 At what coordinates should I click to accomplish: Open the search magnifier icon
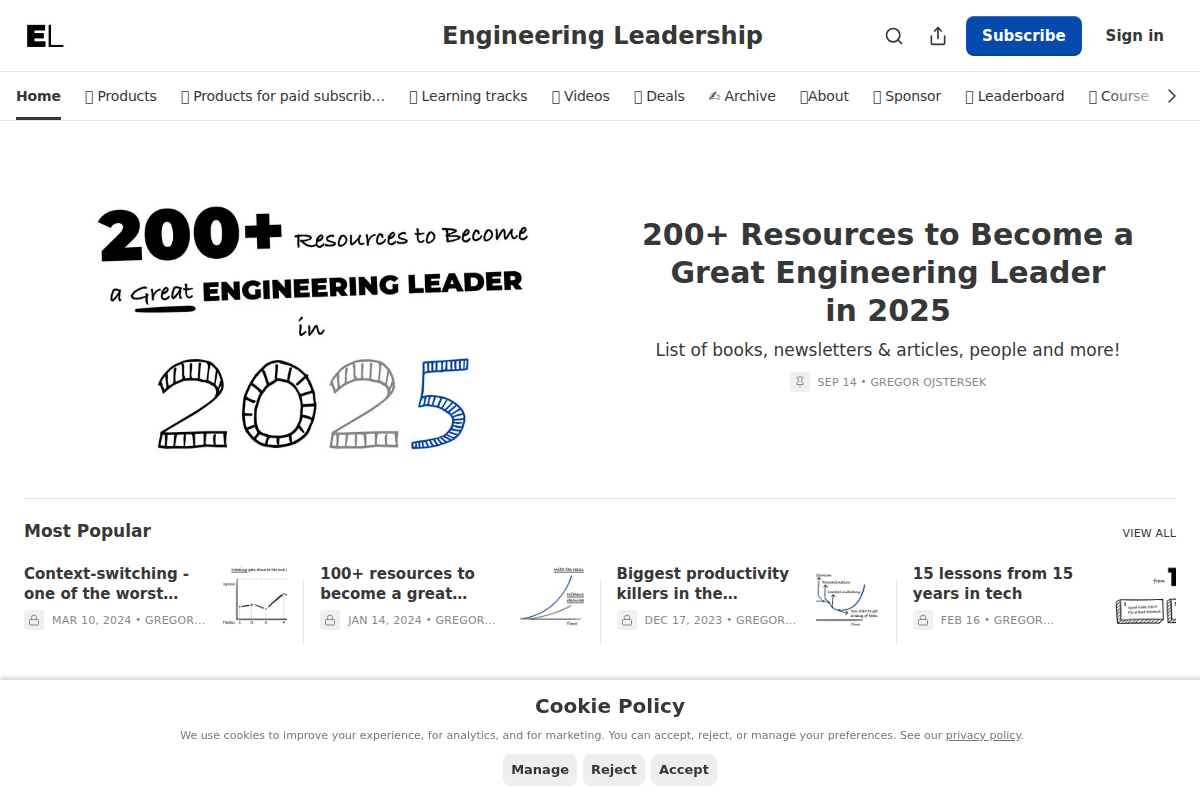coord(893,35)
